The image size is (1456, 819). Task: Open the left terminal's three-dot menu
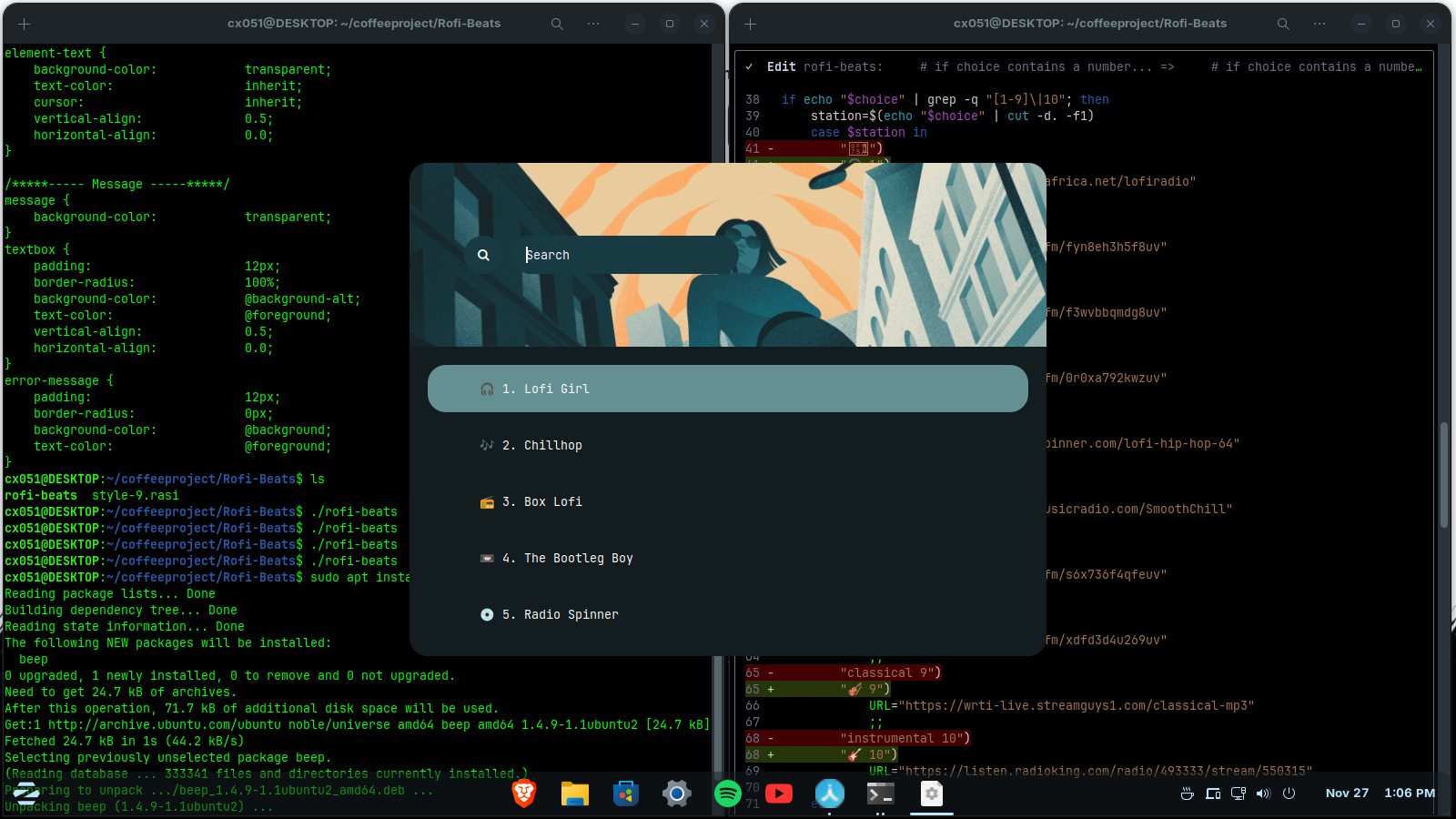[593, 24]
